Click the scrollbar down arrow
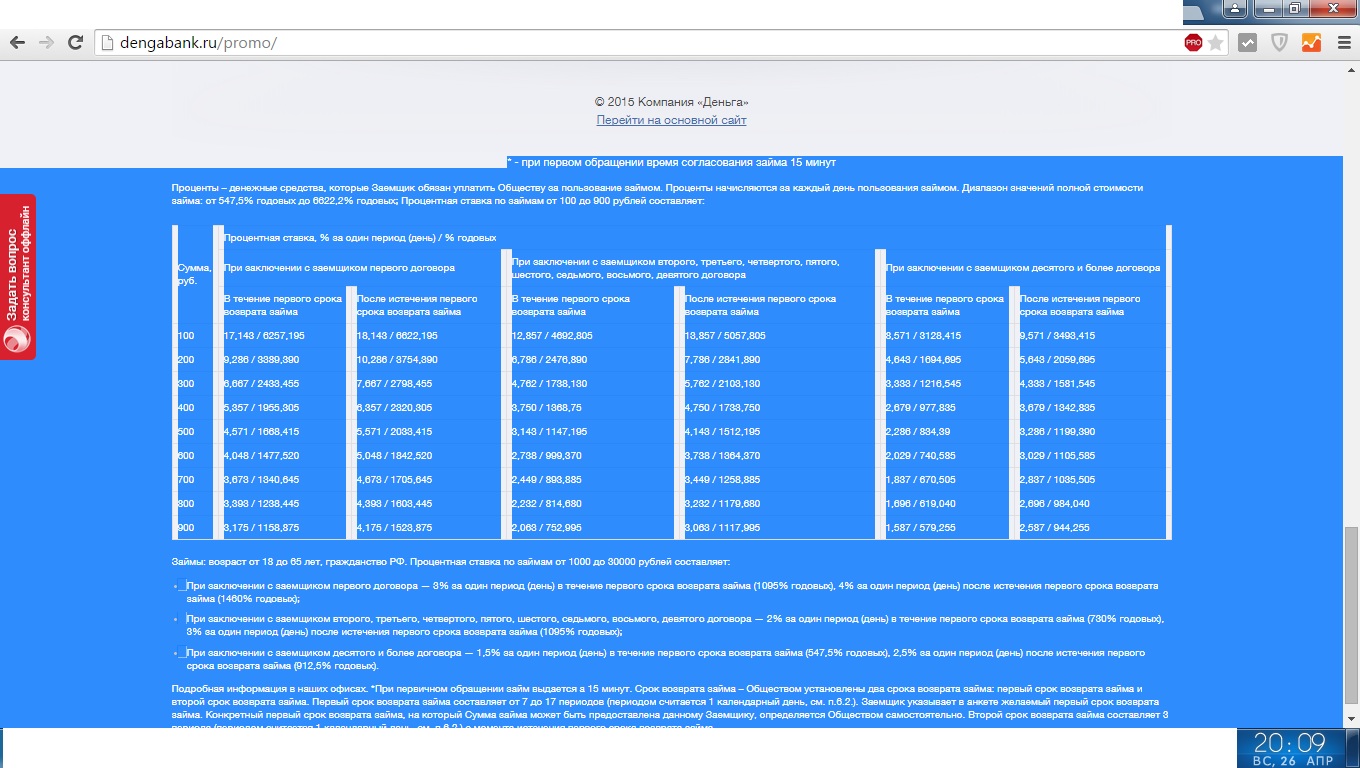1360x768 pixels. coord(1351,720)
